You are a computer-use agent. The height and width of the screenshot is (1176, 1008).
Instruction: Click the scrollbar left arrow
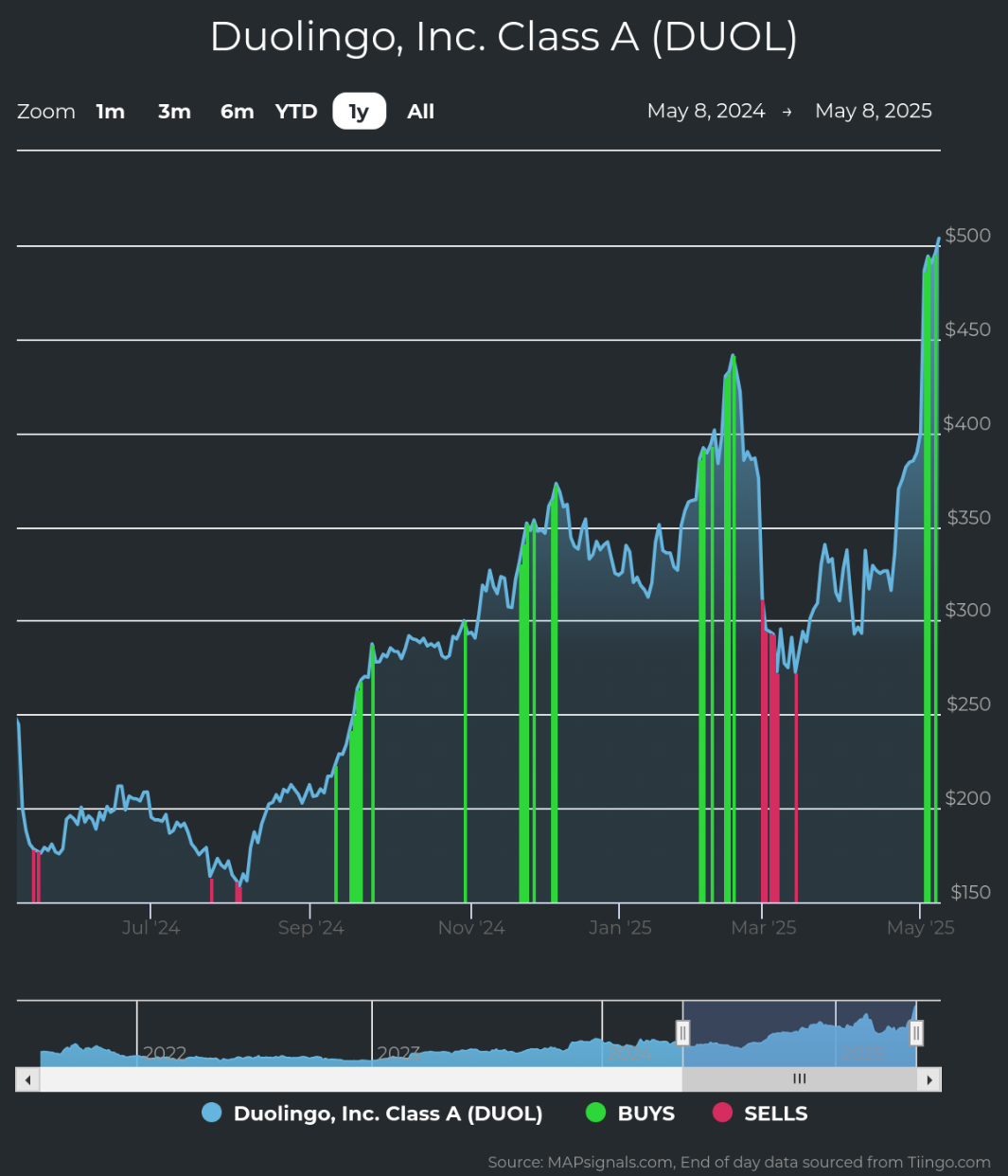[27, 1079]
